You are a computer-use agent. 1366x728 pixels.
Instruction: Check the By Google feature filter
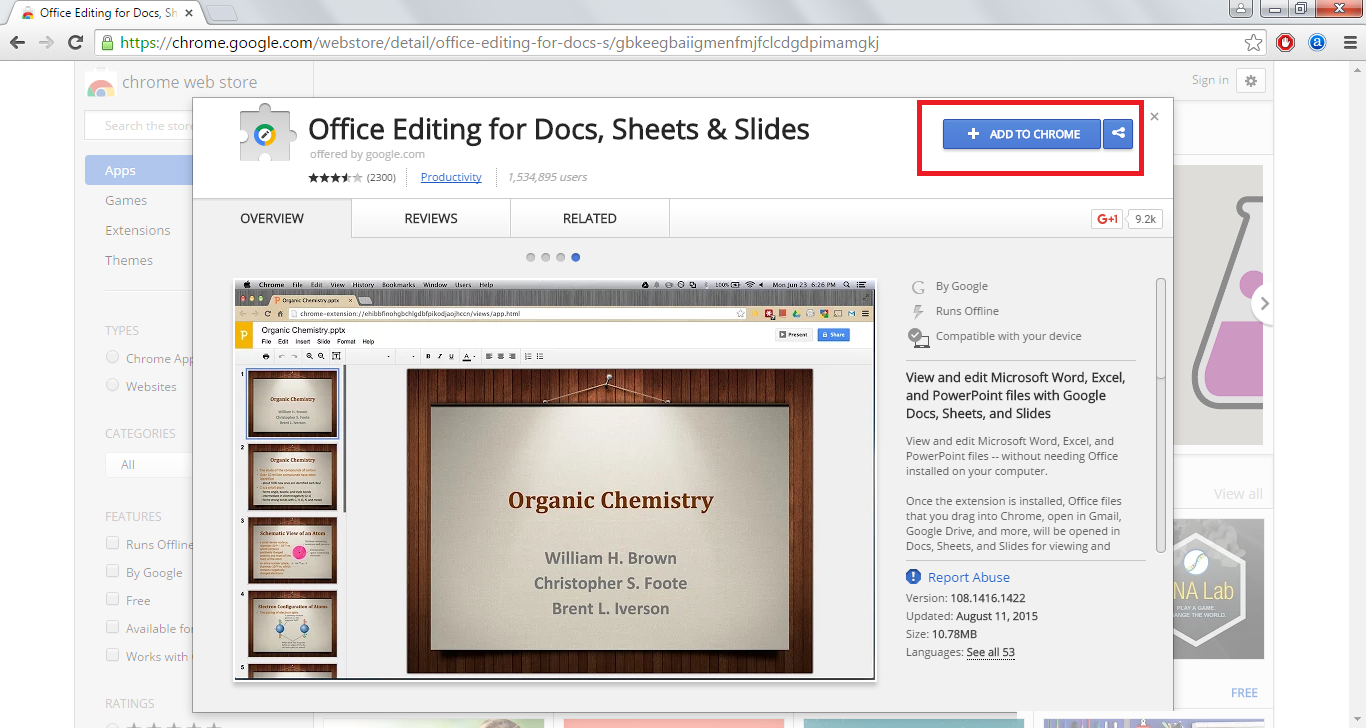[x=113, y=572]
